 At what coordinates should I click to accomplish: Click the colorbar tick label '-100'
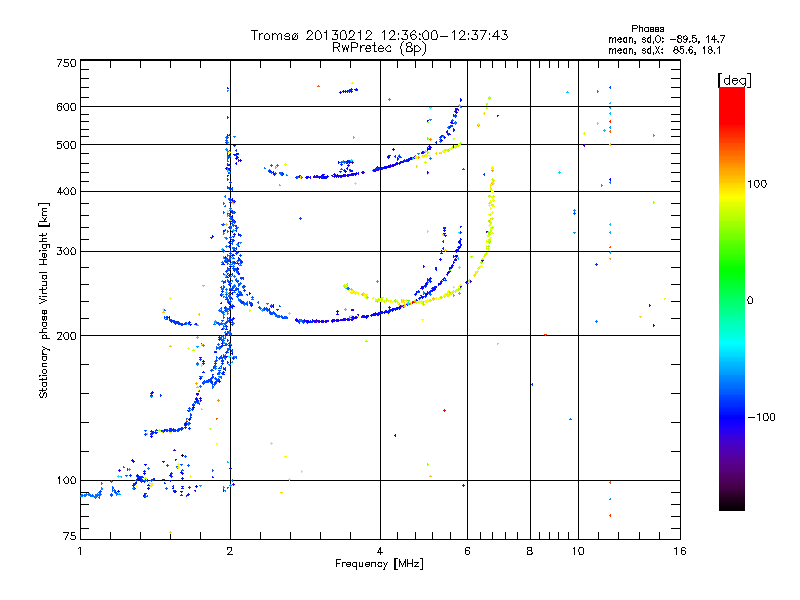pos(761,417)
